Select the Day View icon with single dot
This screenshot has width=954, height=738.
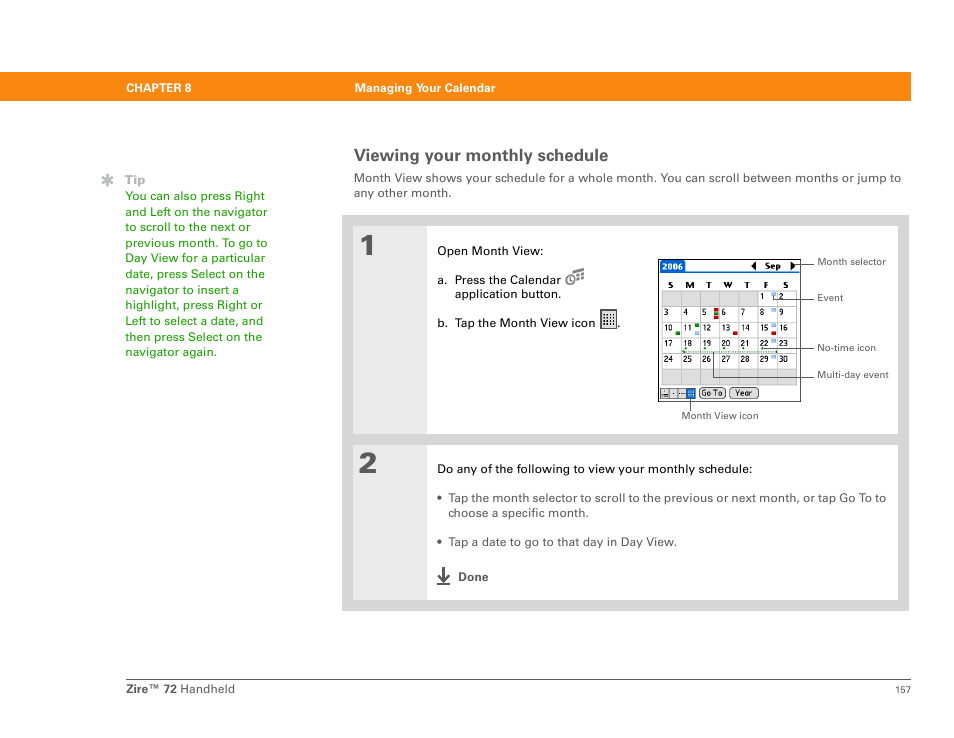(x=674, y=394)
